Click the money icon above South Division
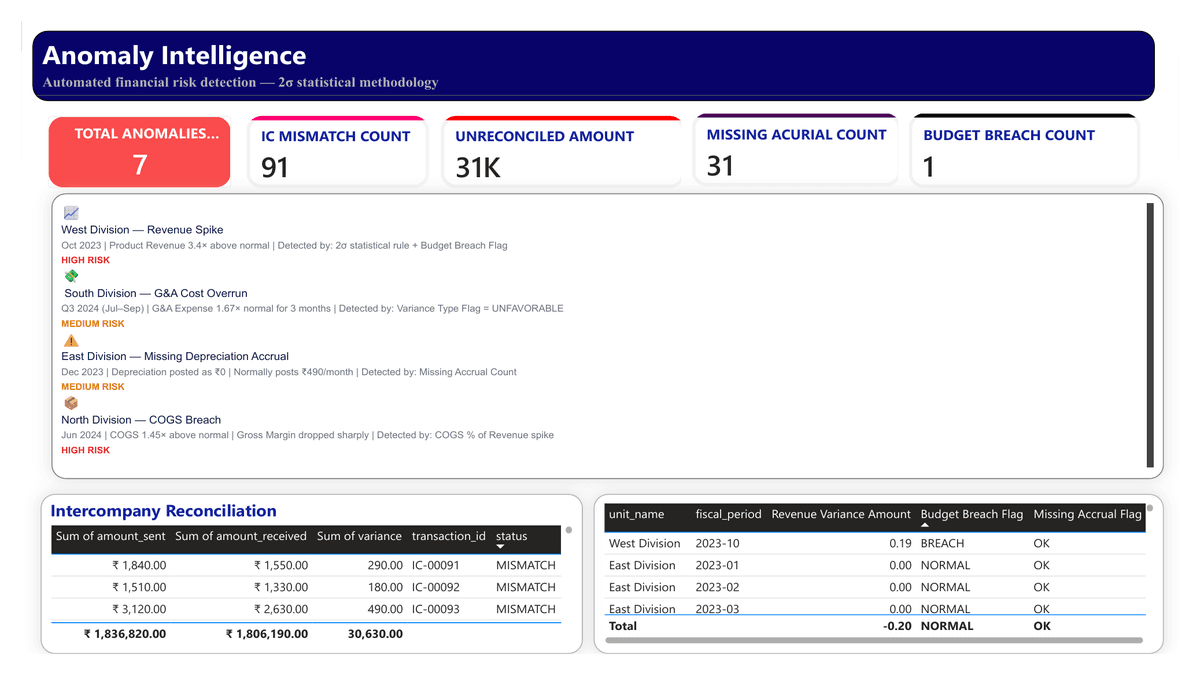Screen dimensions: 1200x675 click(x=71, y=276)
